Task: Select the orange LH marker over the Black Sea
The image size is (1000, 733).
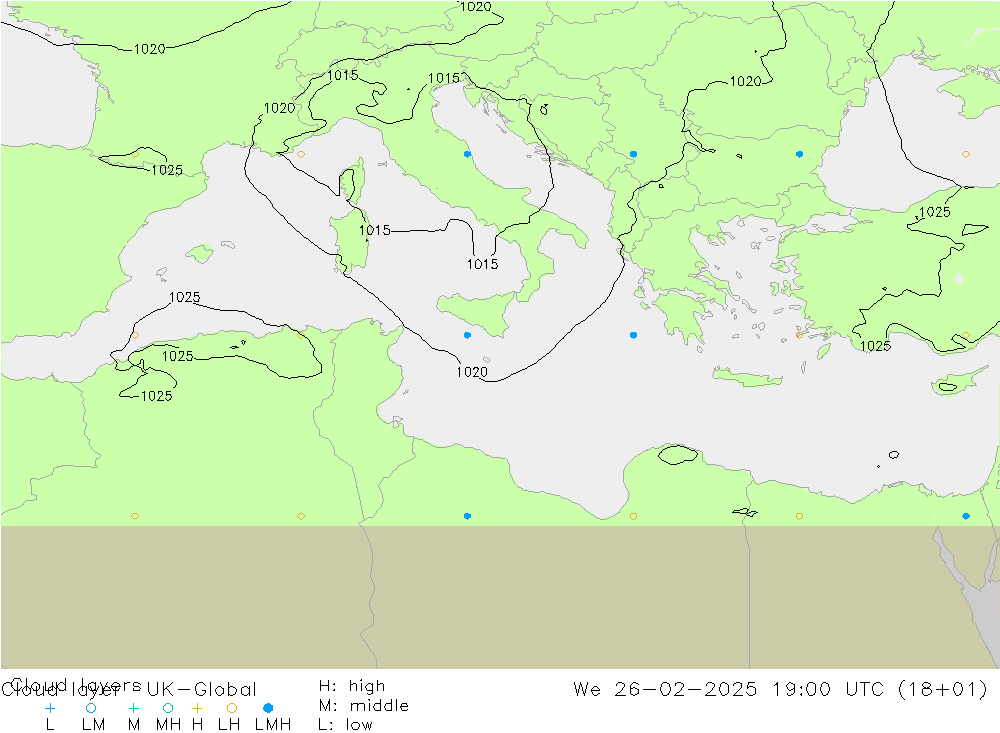Action: coord(966,154)
